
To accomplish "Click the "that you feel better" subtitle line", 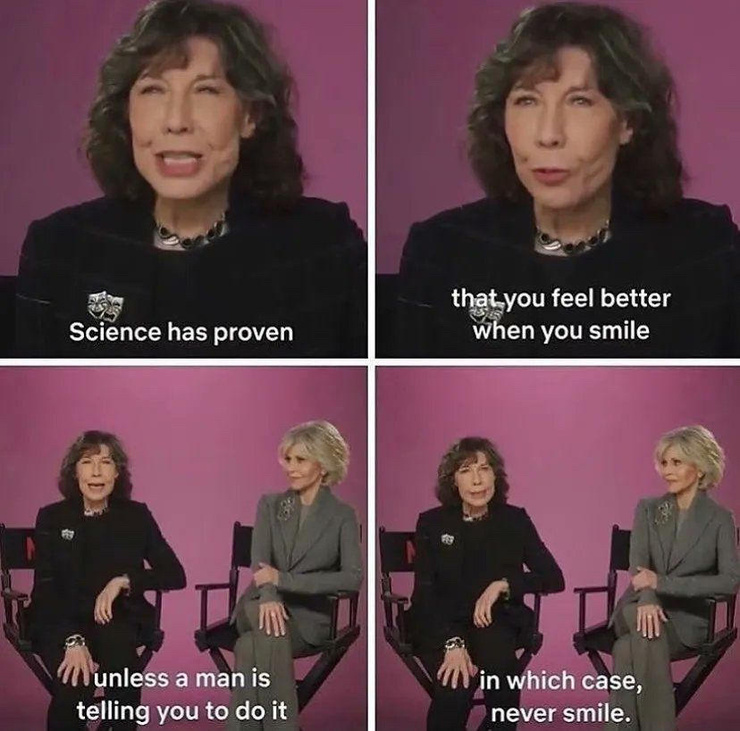I will (x=561, y=298).
